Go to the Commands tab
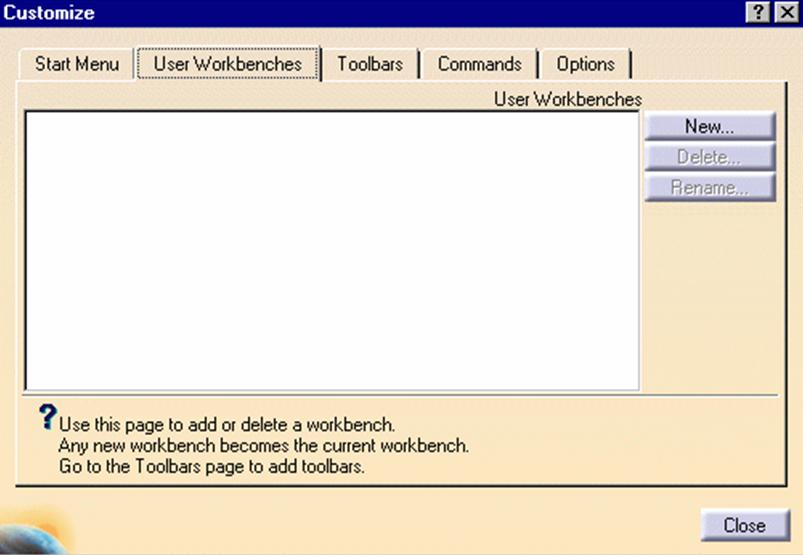803x555 pixels. point(479,64)
